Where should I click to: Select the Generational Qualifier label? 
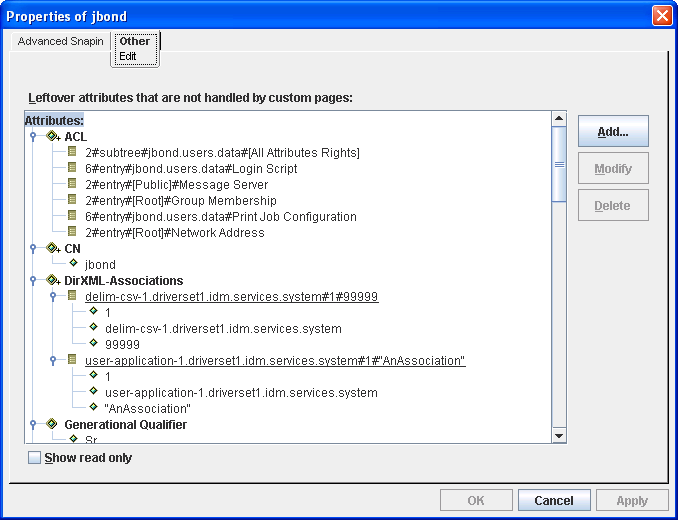pos(125,424)
